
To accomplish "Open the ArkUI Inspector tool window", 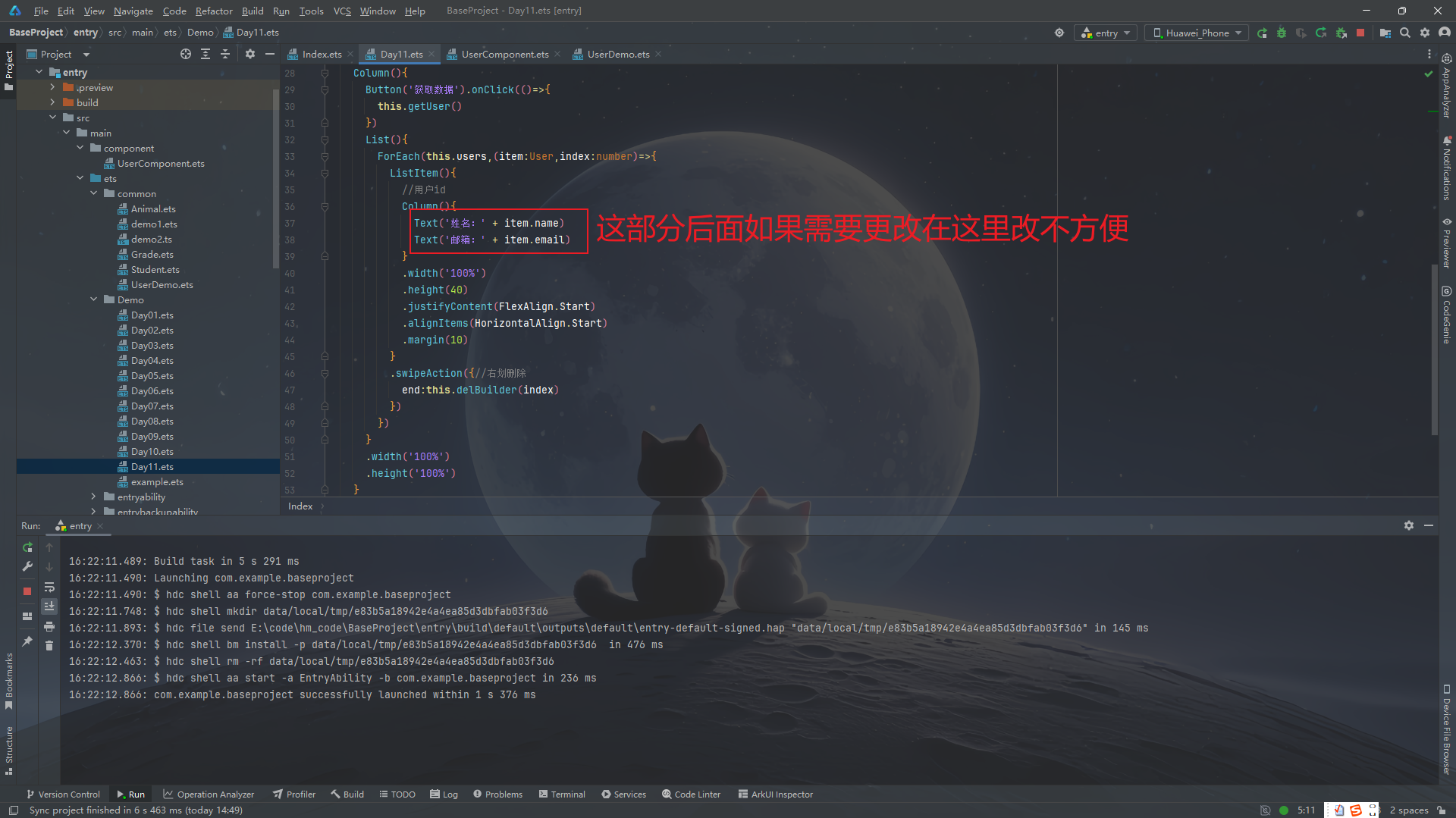I will pos(775,794).
